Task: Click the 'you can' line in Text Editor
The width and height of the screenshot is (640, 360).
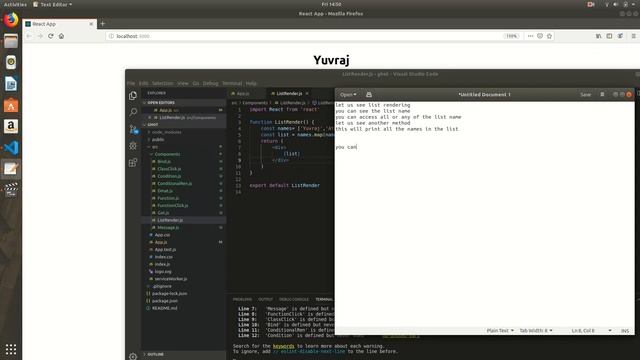Action: click(346, 147)
